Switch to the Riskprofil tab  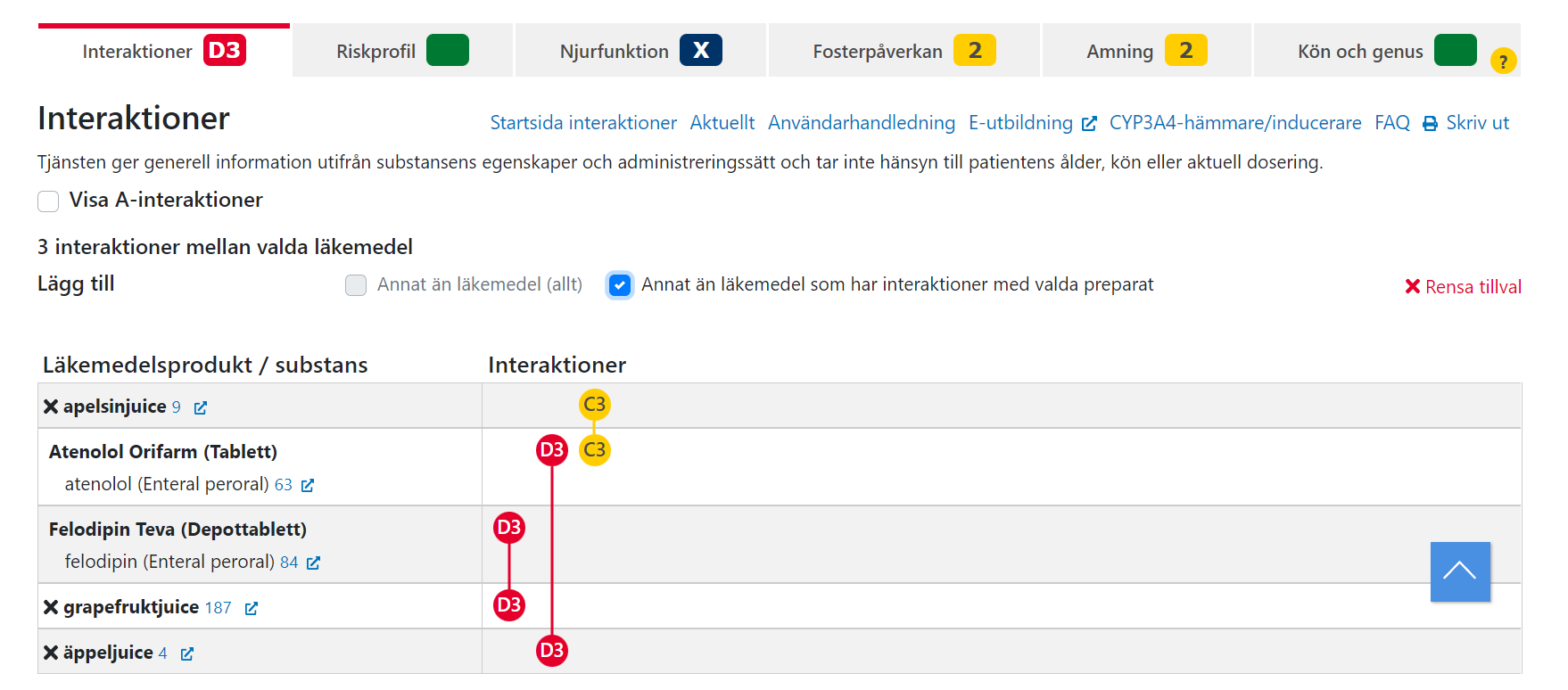click(402, 51)
